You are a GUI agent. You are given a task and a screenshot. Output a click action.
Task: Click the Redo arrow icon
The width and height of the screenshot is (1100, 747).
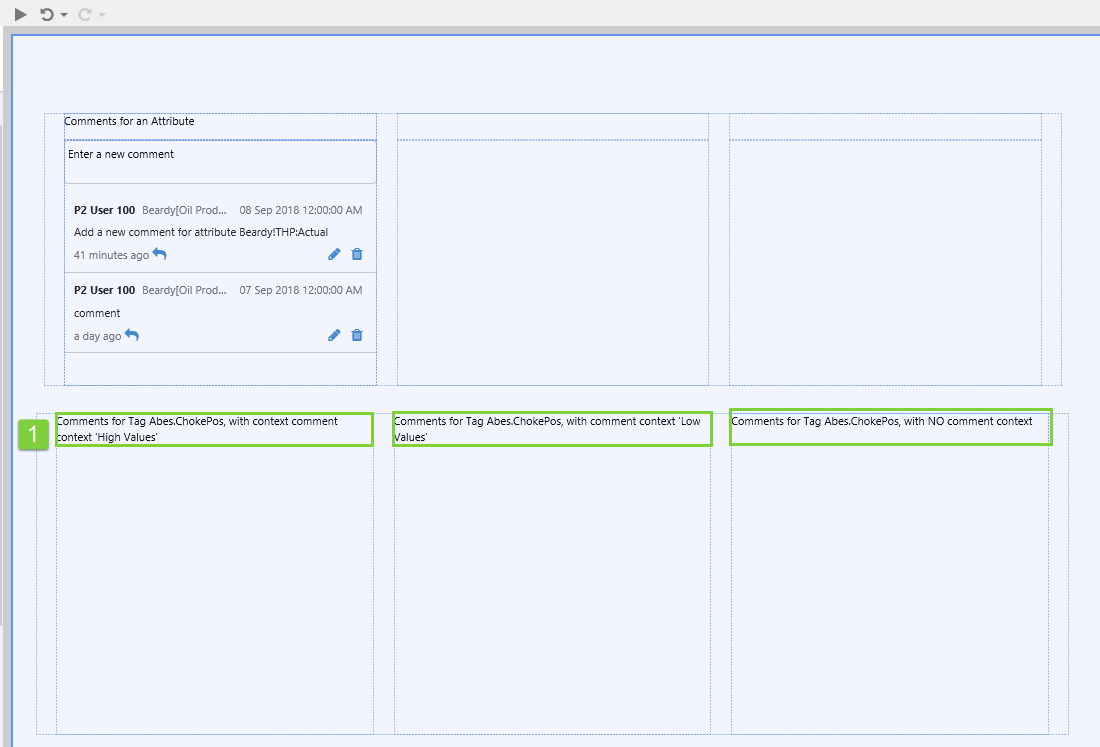coord(85,14)
